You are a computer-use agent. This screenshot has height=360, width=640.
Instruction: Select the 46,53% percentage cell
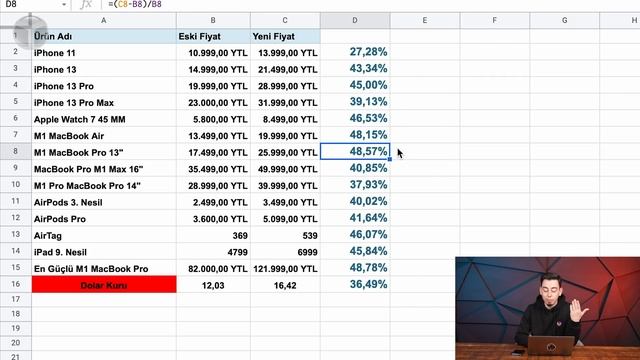pos(355,119)
